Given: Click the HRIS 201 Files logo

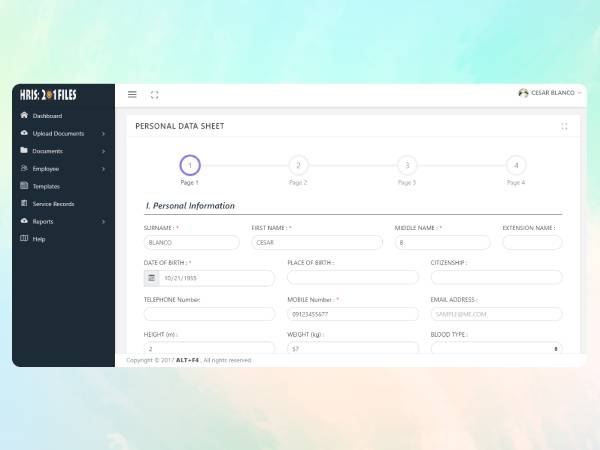Looking at the screenshot, I should point(48,95).
